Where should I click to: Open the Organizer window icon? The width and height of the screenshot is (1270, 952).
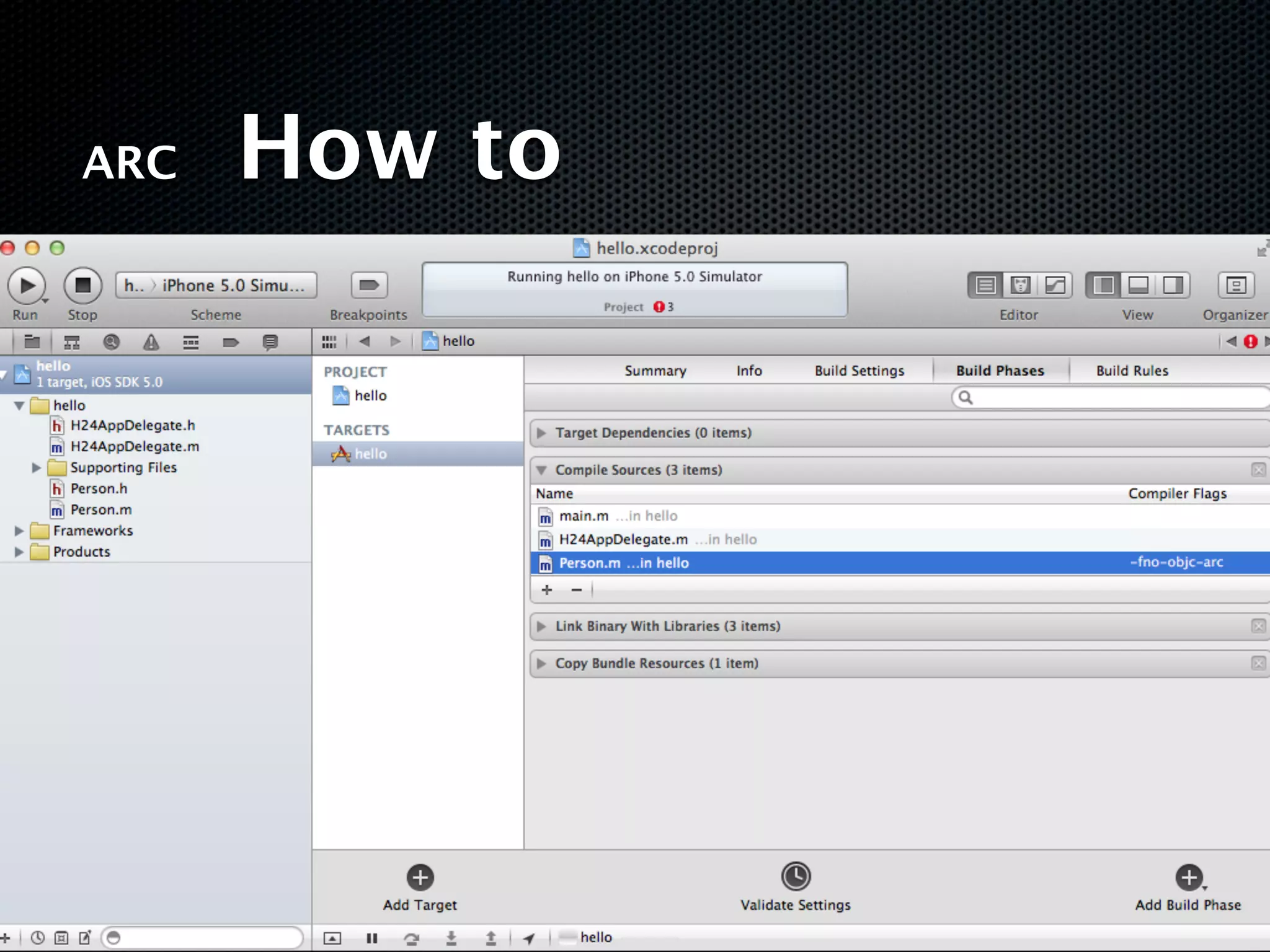(x=1235, y=286)
